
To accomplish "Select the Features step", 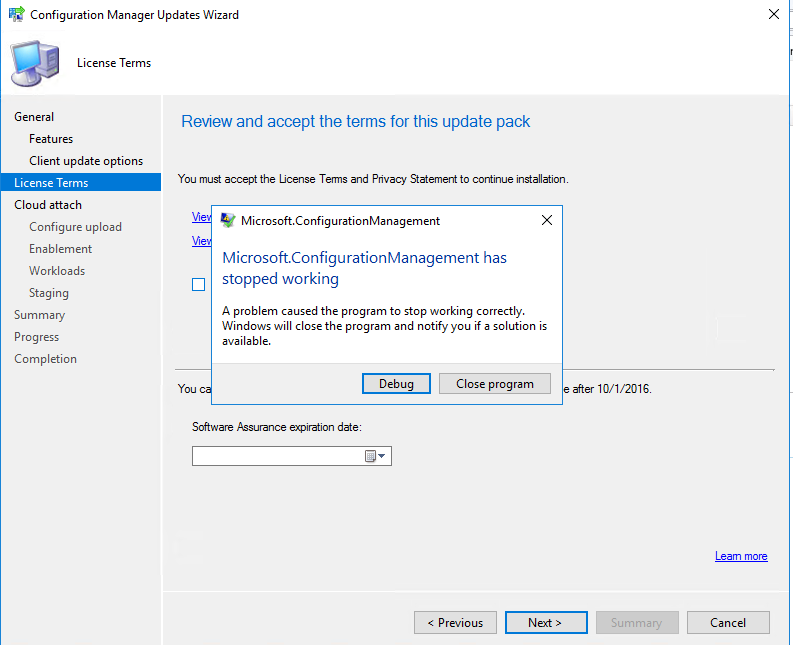I will 51,139.
